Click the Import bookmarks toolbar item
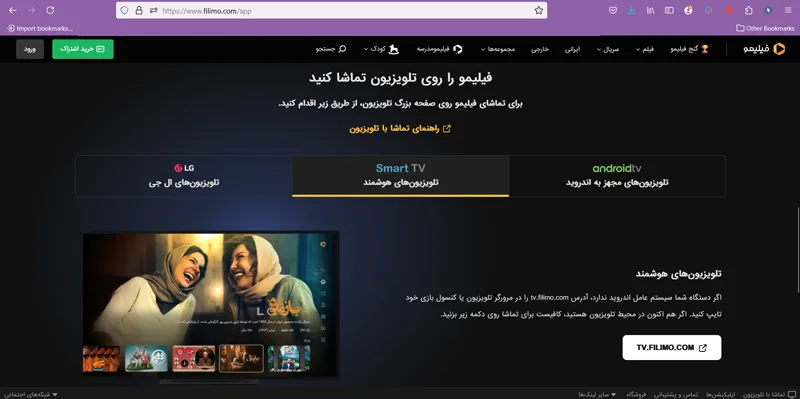Viewport: 800px width, 399px height. 40,28
